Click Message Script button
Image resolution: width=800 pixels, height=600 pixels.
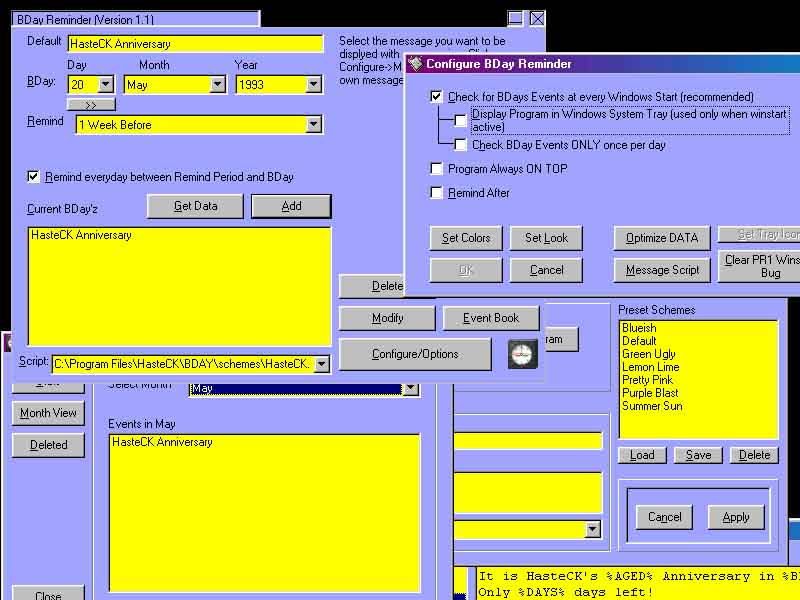[661, 270]
